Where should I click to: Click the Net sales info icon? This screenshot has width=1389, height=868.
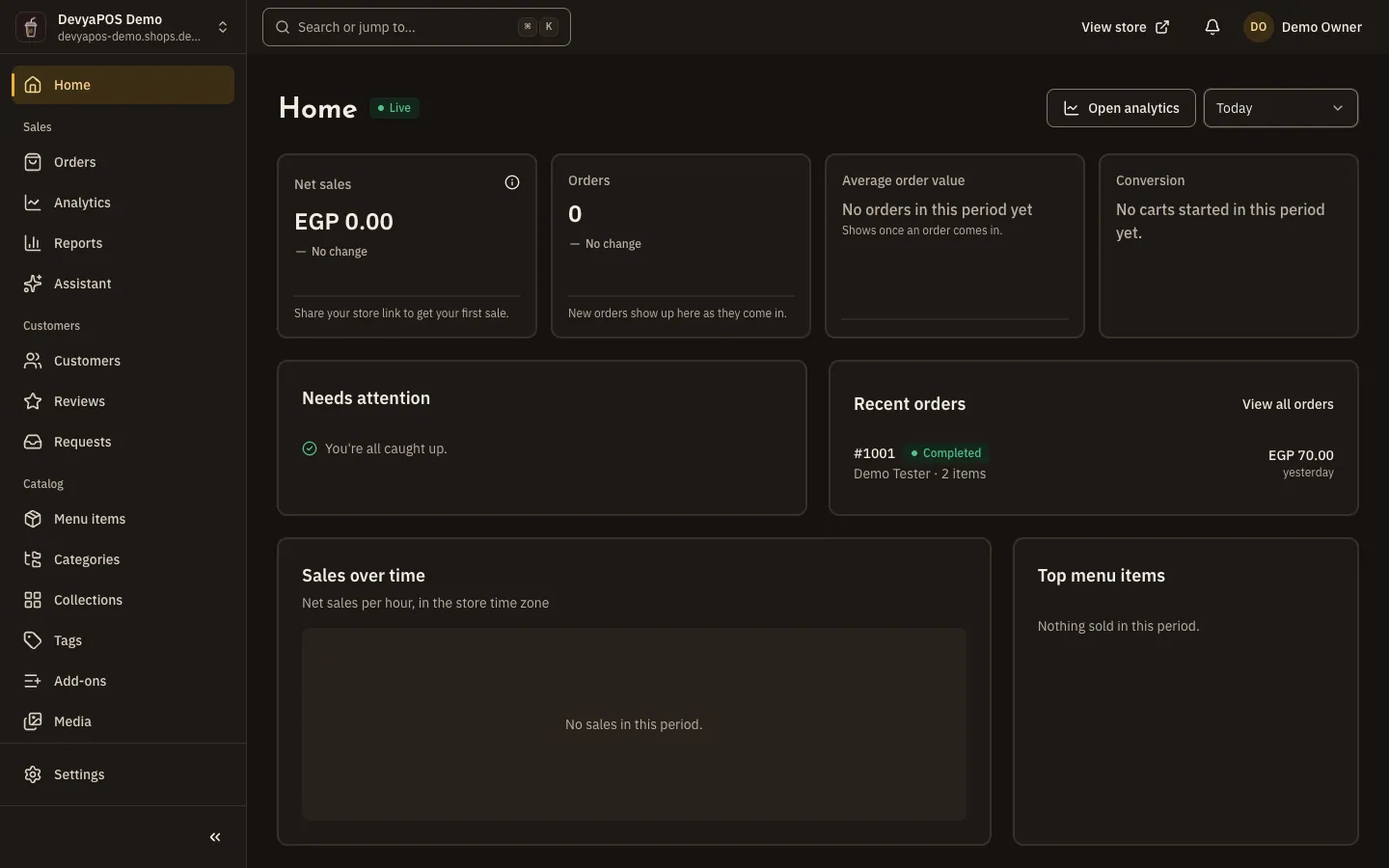(x=512, y=182)
